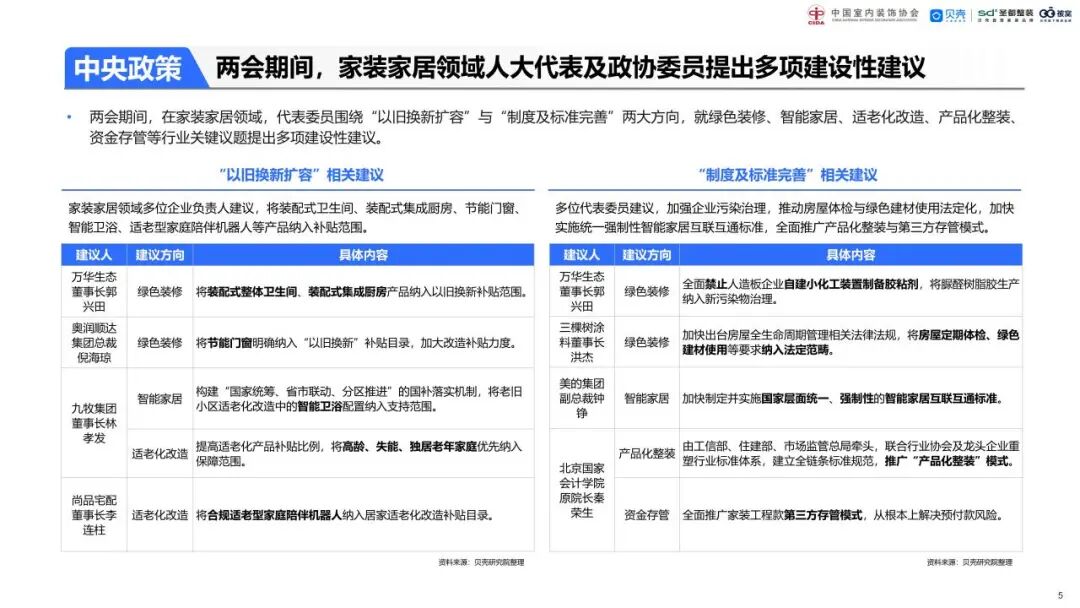1080x608 pixels.
Task: Select the "制度及标准完善"相关建议 heading
Action: (788, 175)
